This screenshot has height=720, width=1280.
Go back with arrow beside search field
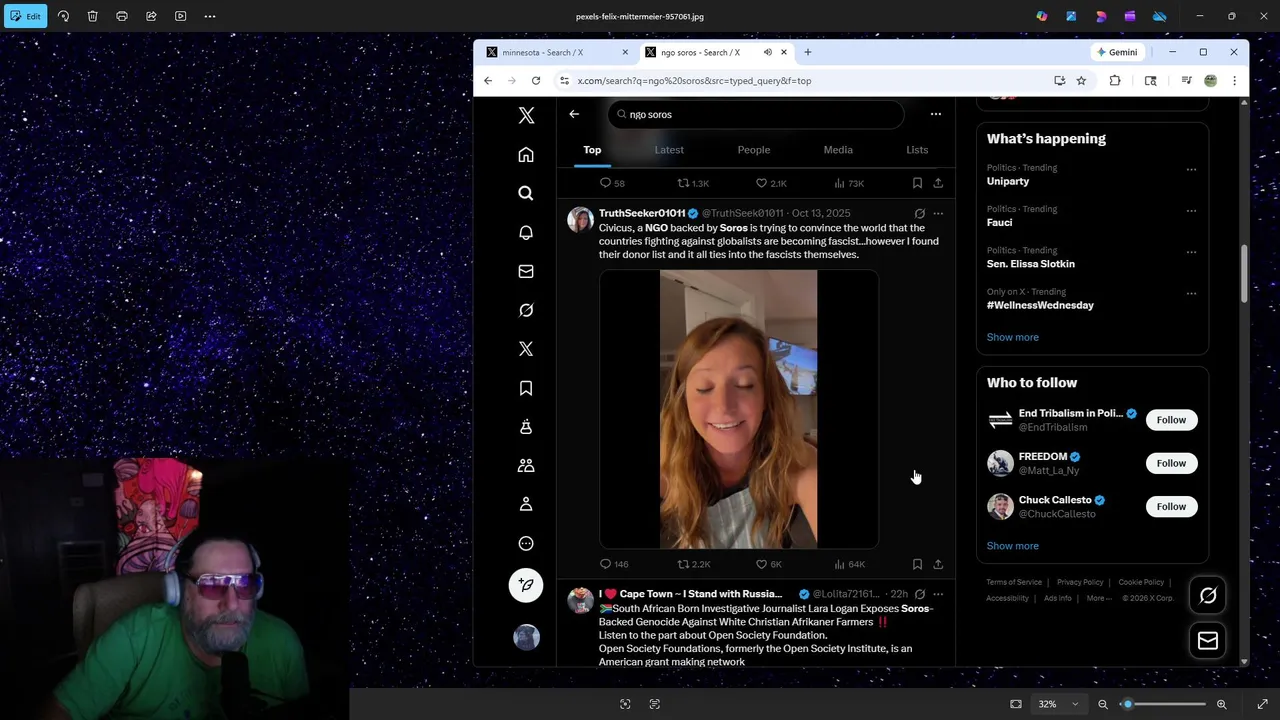pyautogui.click(x=574, y=114)
